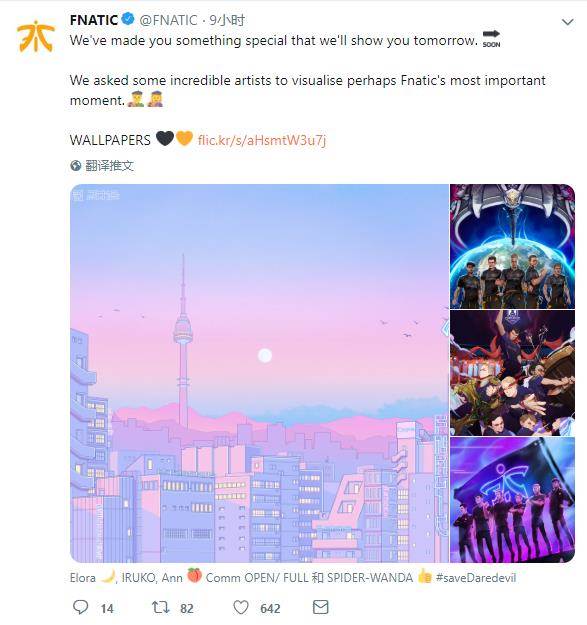Open the flic.kr/s/aHsmtW3u7j wallpapers link
Screen dimensions: 587x625
[262, 140]
